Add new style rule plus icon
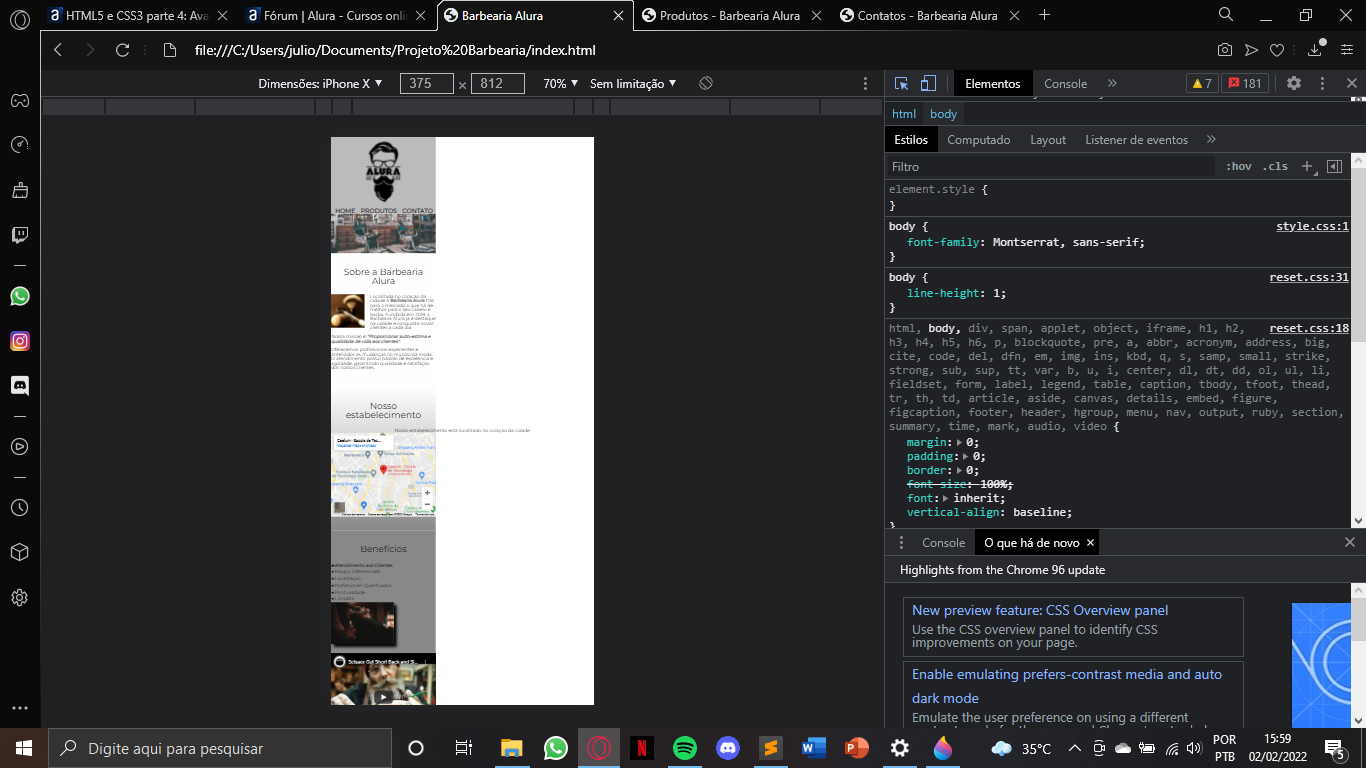1366x768 pixels. coord(1307,167)
